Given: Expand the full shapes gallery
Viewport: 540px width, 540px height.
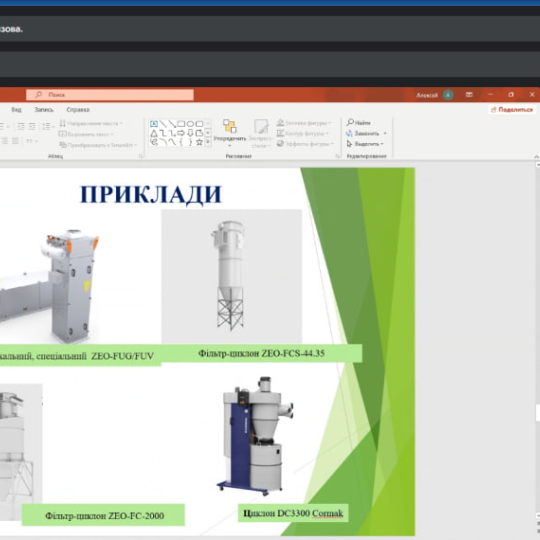Looking at the screenshot, I should [208, 142].
